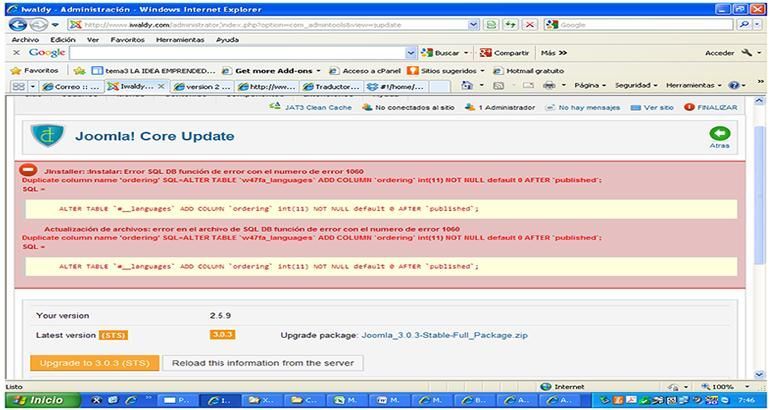Open the Favoritos menu in menu bar
The height and width of the screenshot is (410, 770).
(127, 39)
